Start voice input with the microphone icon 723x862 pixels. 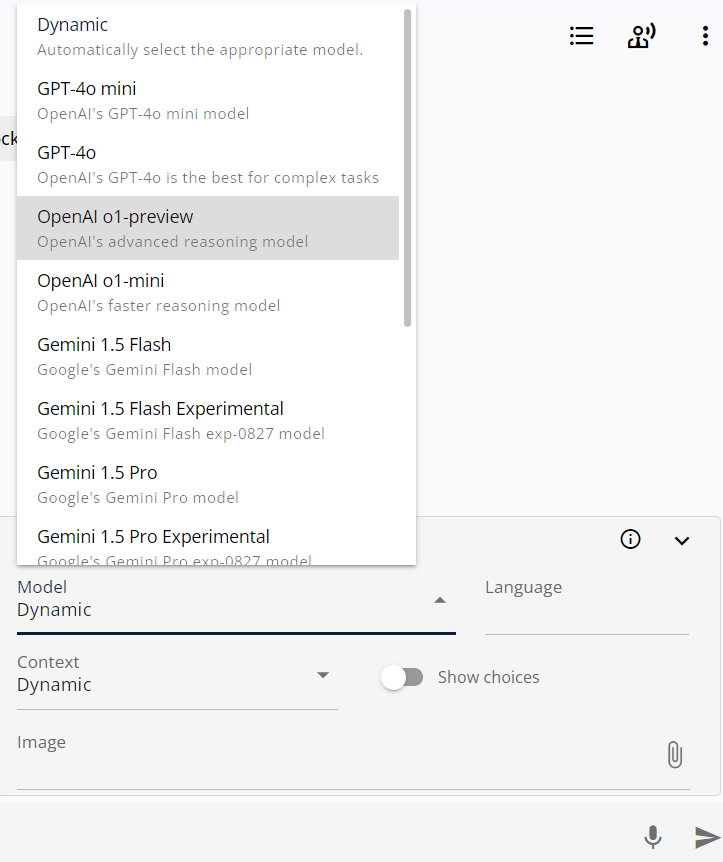pyautogui.click(x=653, y=837)
